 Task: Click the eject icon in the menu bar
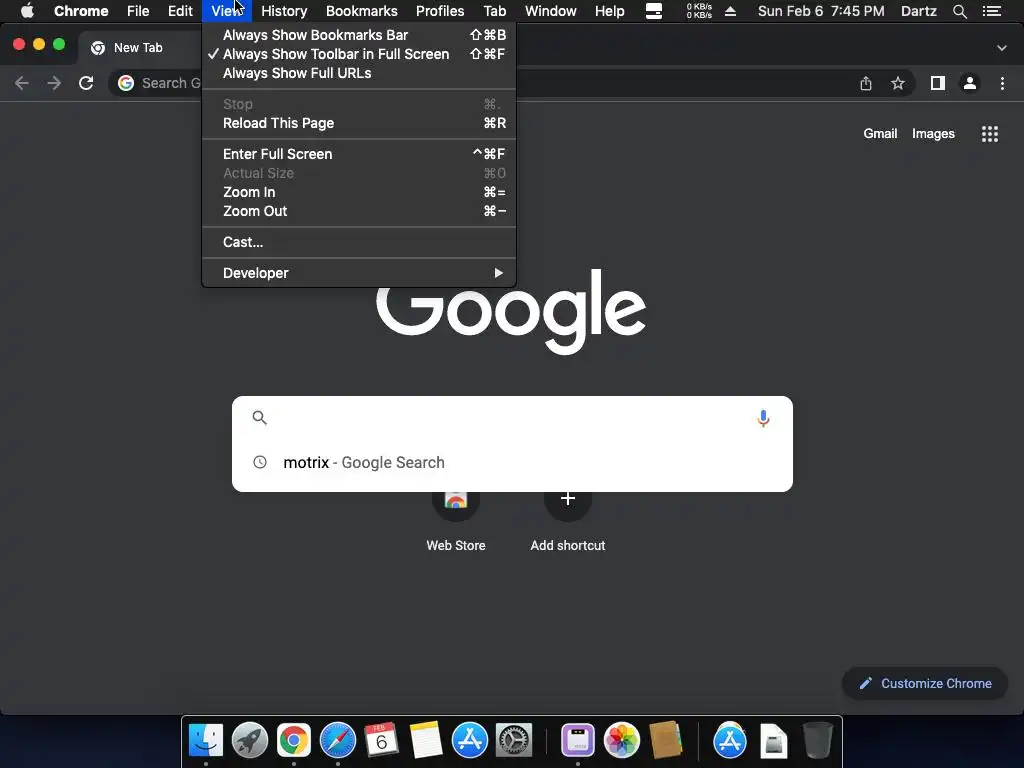coord(731,11)
